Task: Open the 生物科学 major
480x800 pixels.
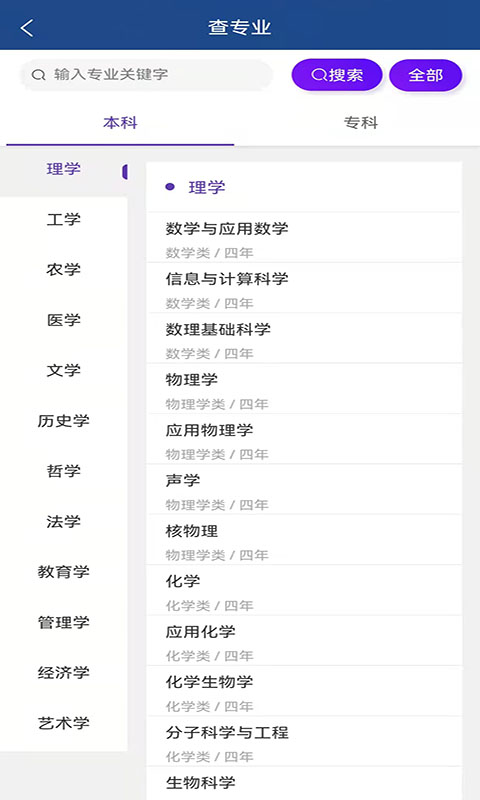Action: coord(304,784)
